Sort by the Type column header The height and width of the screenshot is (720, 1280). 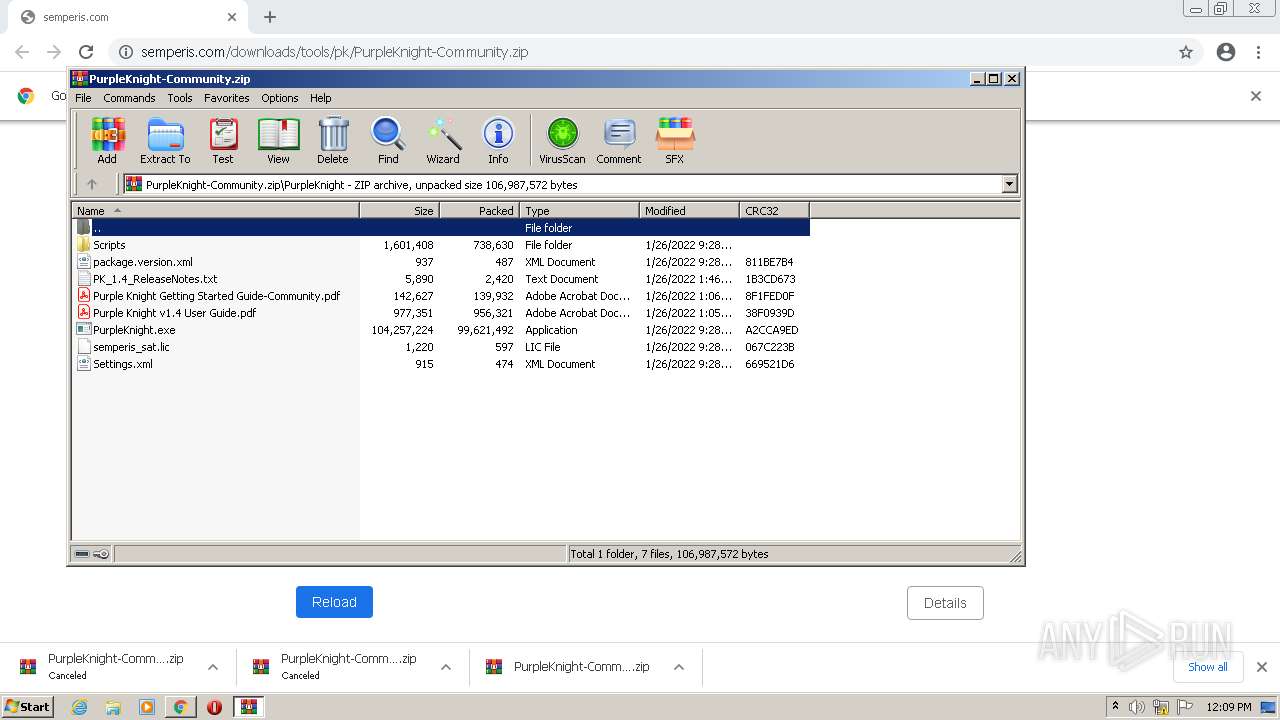(x=579, y=210)
